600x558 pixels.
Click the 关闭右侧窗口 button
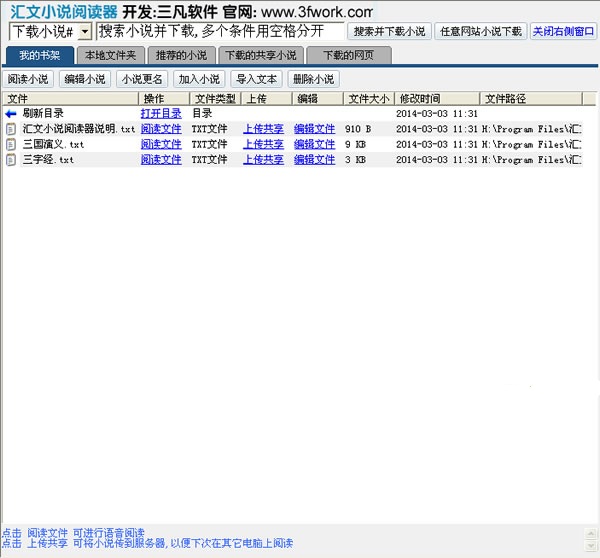[x=563, y=31]
